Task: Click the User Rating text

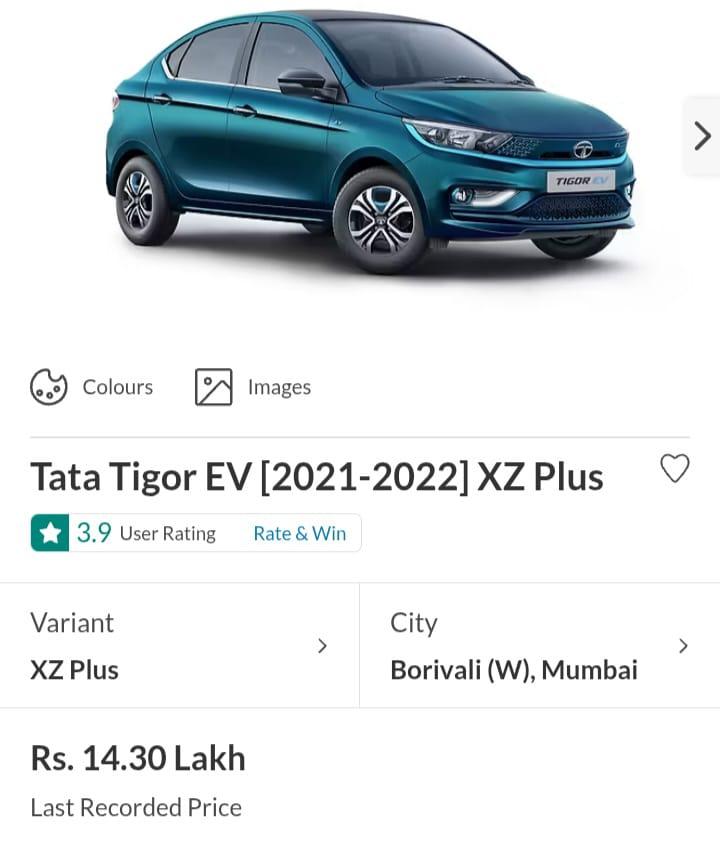Action: [x=168, y=534]
